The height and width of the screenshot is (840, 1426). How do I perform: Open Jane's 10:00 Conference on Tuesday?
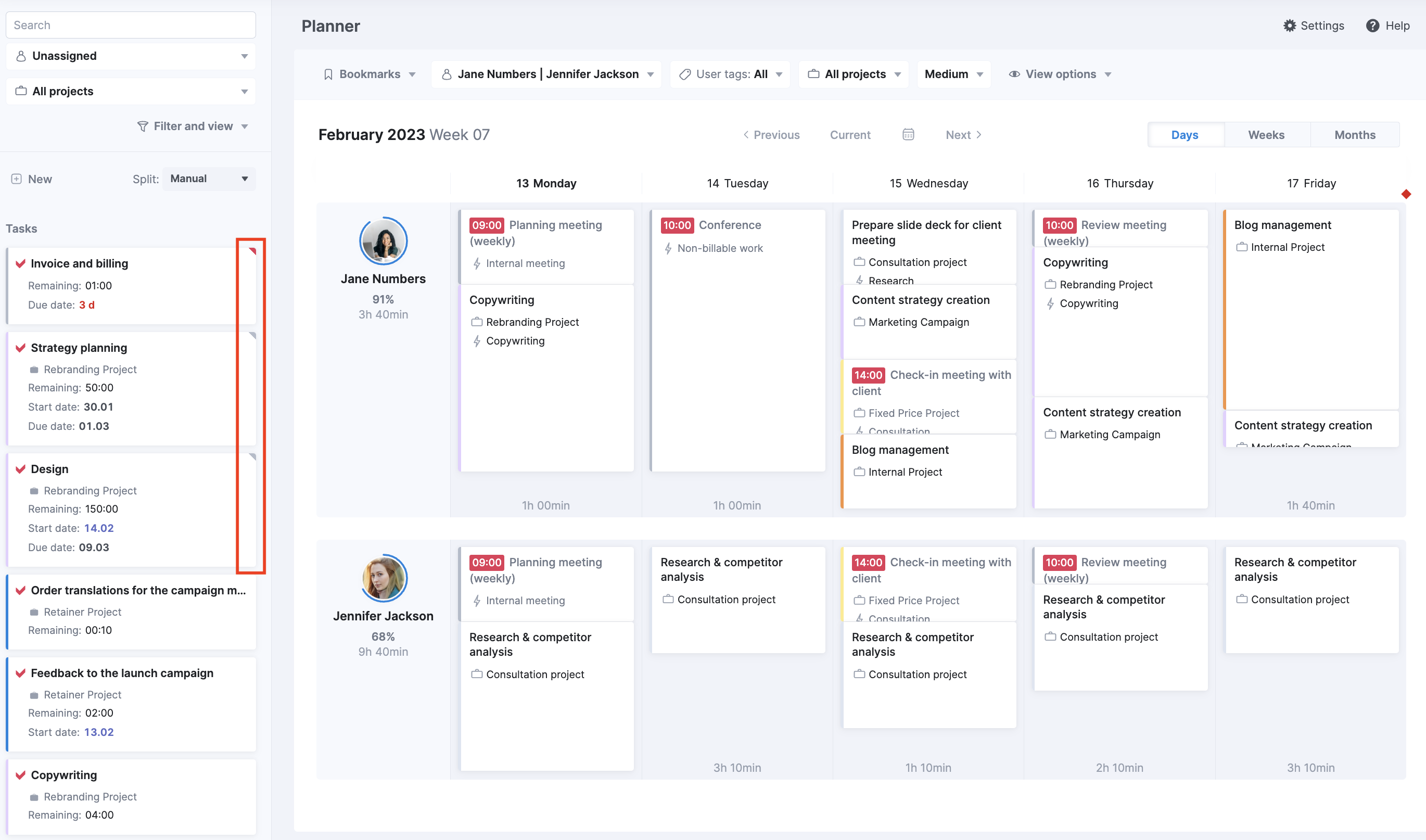[737, 340]
